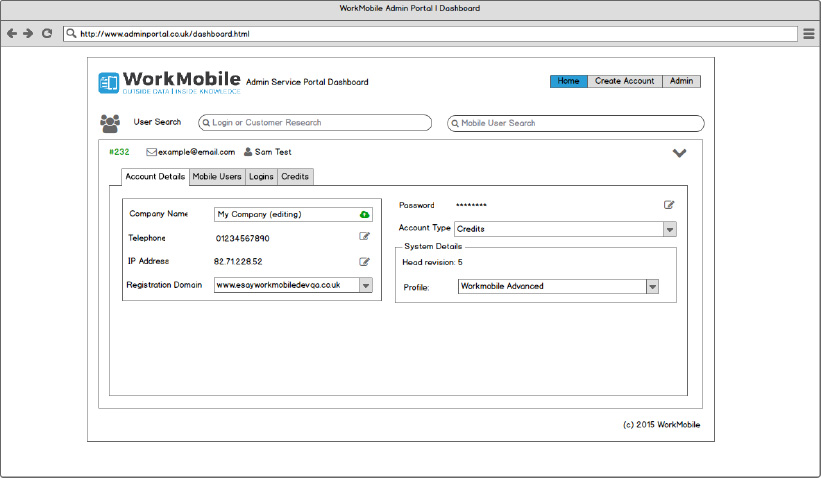Click the user group icon
Image resolution: width=821 pixels, height=478 pixels.
click(x=110, y=123)
